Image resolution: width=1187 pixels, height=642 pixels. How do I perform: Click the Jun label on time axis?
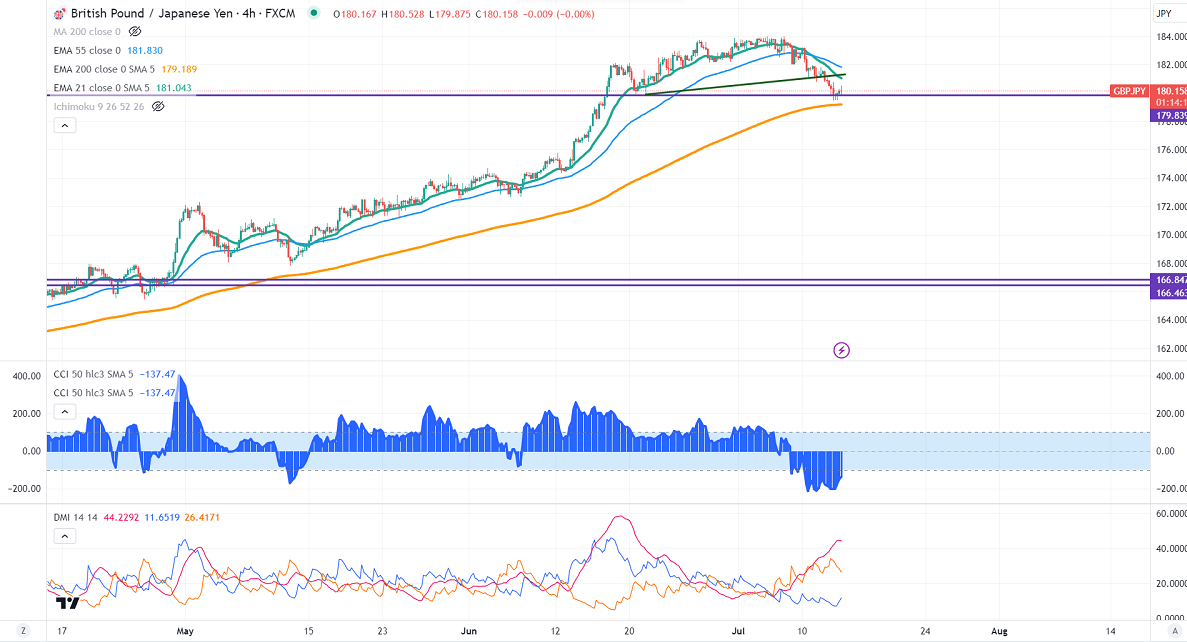[x=469, y=631]
